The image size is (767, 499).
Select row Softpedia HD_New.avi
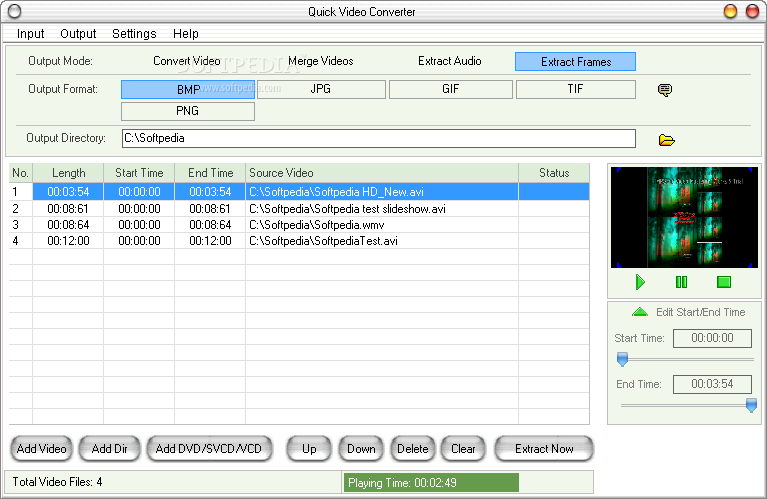tap(299, 192)
